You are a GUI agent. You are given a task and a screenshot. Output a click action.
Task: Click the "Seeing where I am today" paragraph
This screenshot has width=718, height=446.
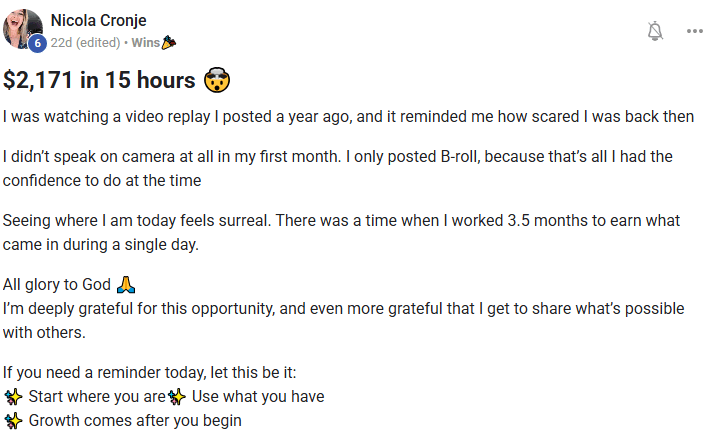click(337, 232)
